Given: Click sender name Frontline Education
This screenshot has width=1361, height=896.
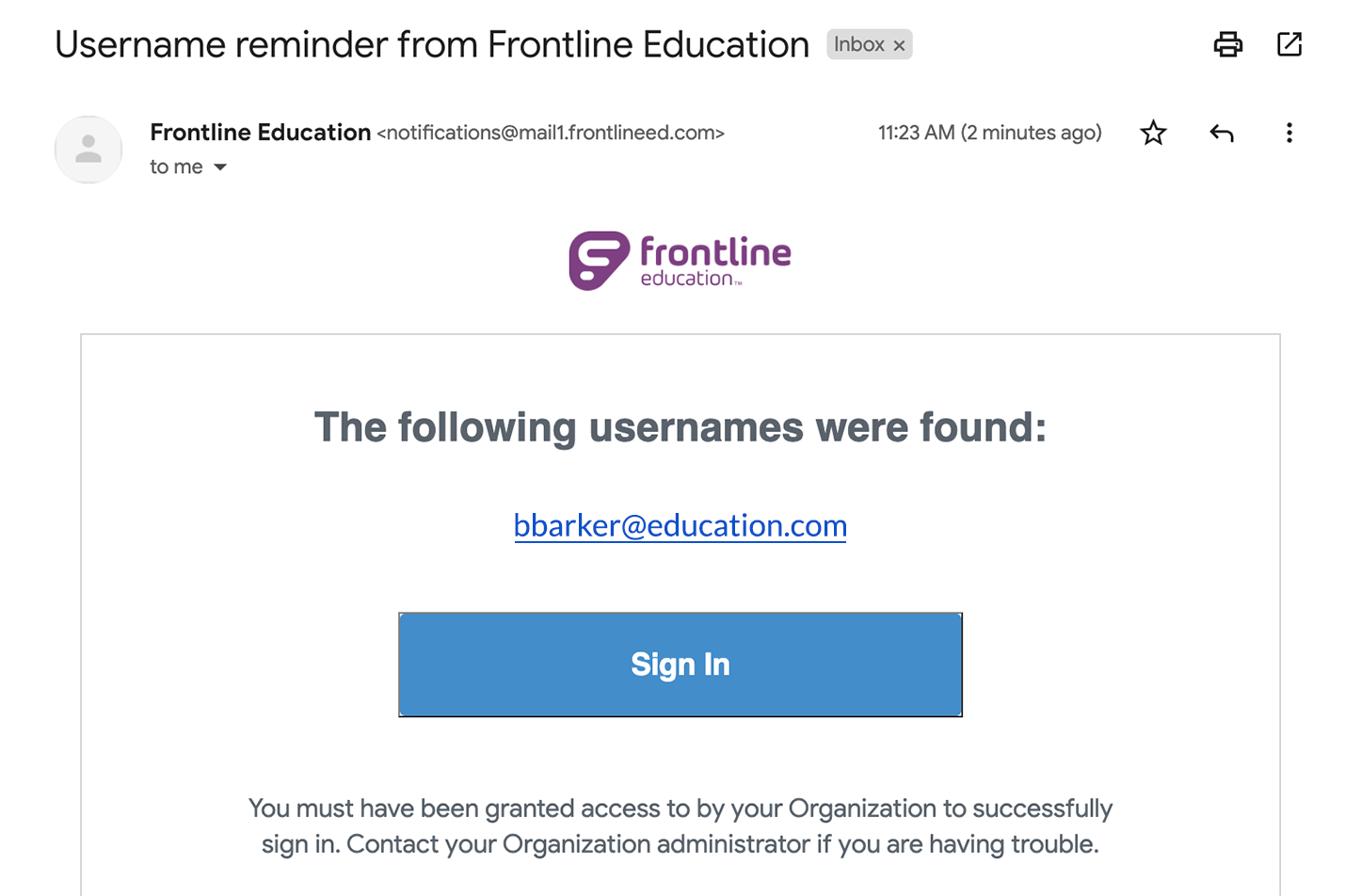Looking at the screenshot, I should point(260,133).
